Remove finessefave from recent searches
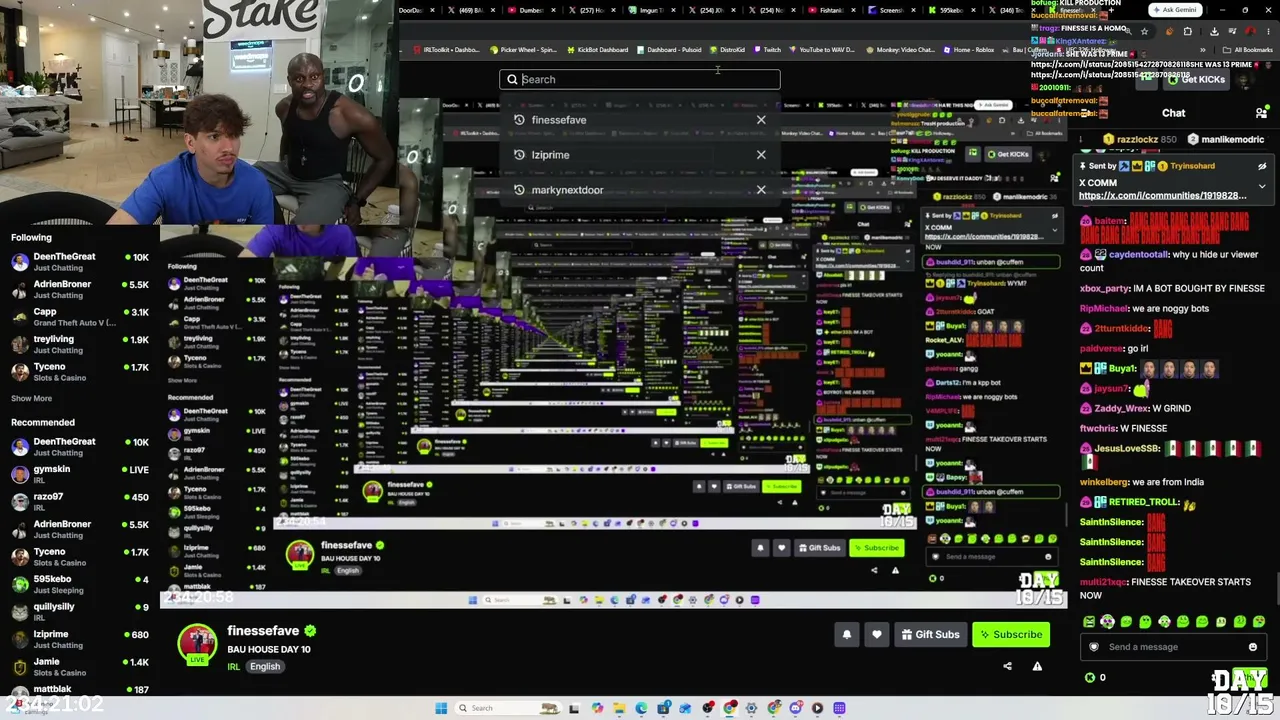This screenshot has width=1280, height=720. tap(761, 120)
